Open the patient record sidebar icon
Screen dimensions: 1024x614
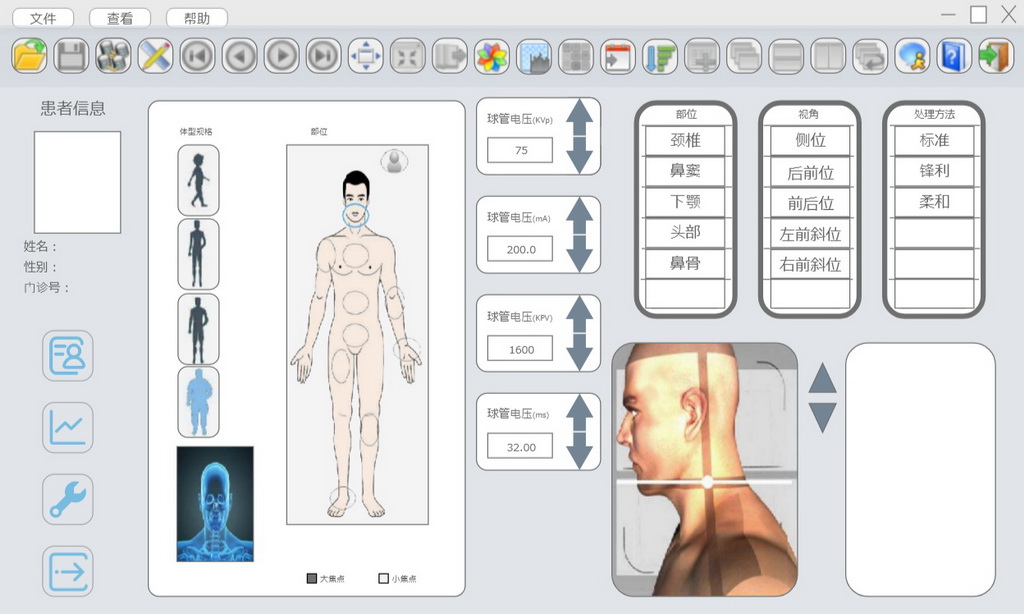(68, 356)
